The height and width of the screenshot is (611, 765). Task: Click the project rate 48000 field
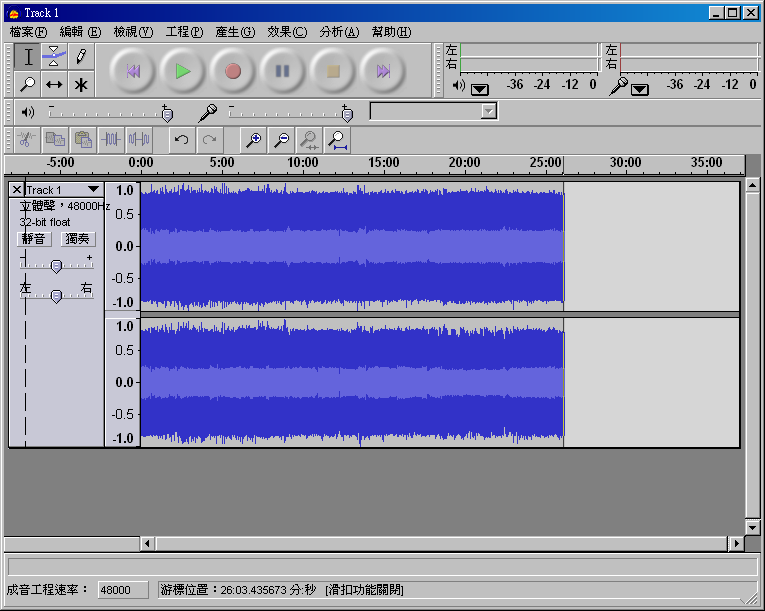123,590
